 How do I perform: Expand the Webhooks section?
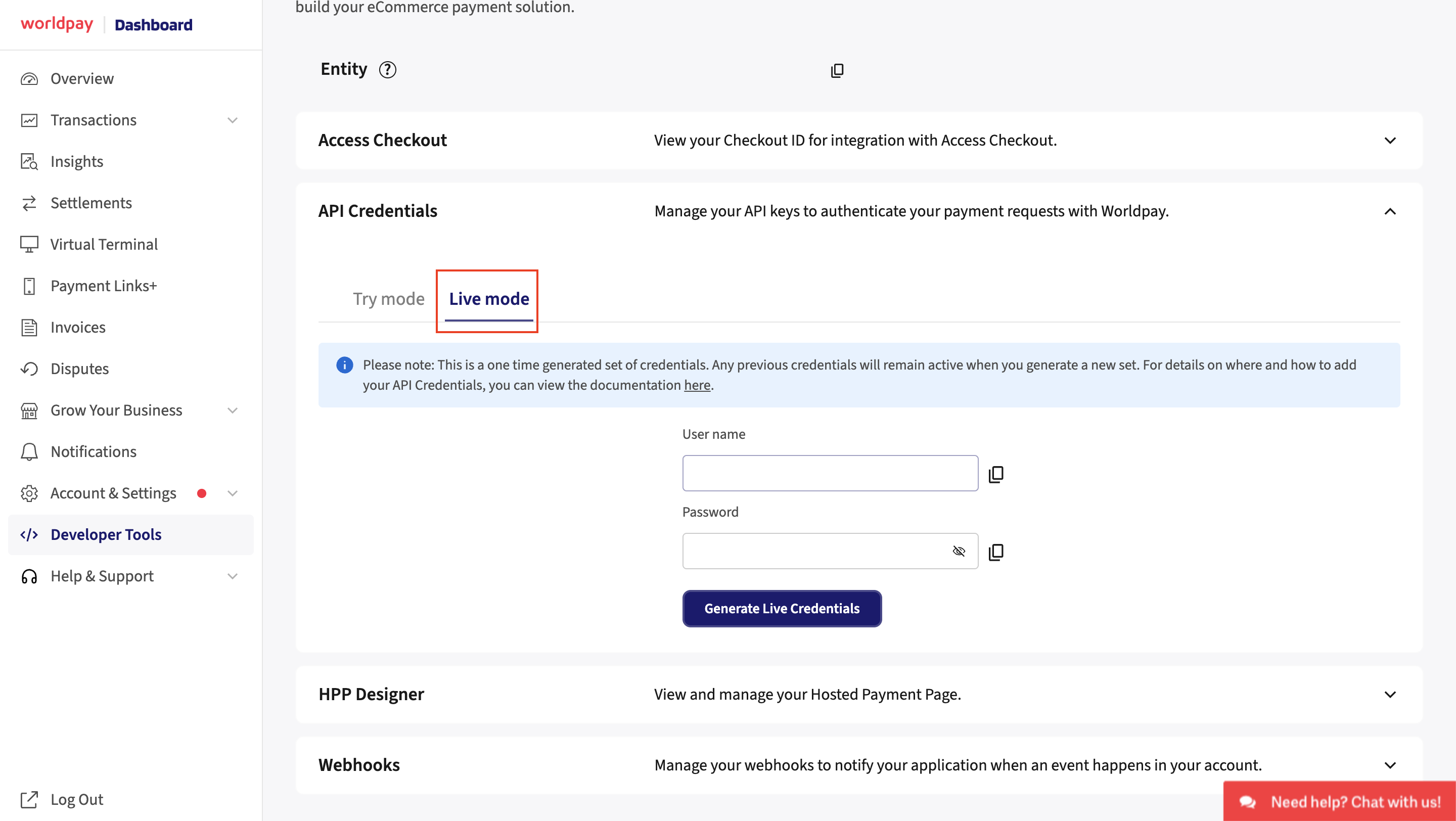(x=1390, y=765)
